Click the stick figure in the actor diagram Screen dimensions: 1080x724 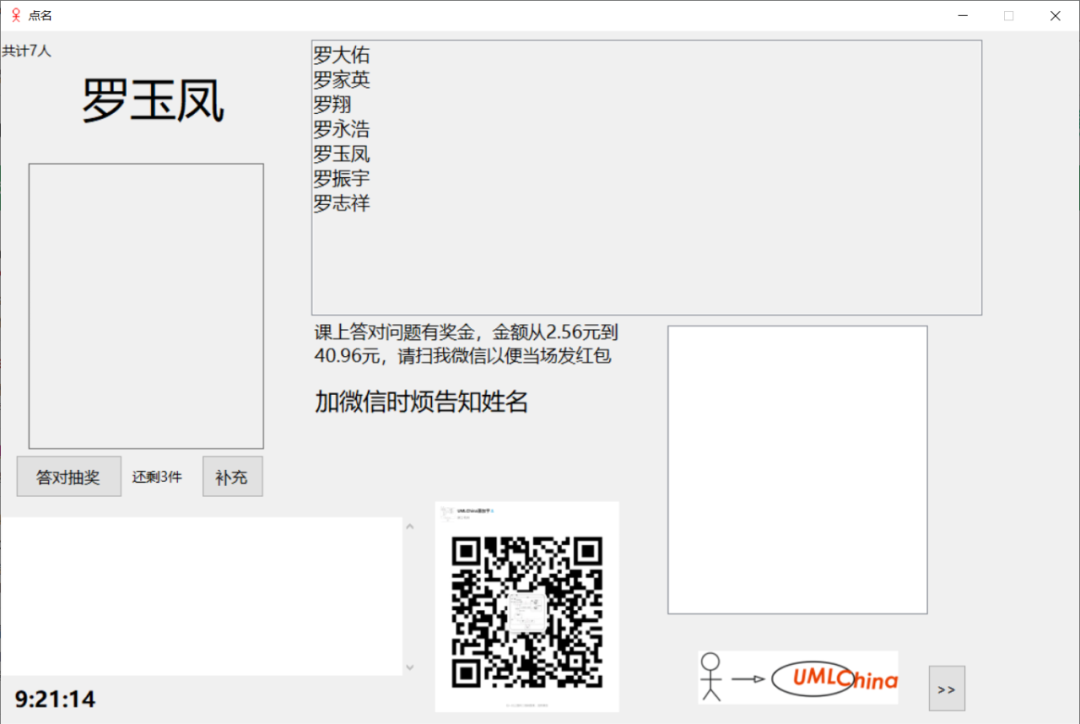[x=711, y=676]
